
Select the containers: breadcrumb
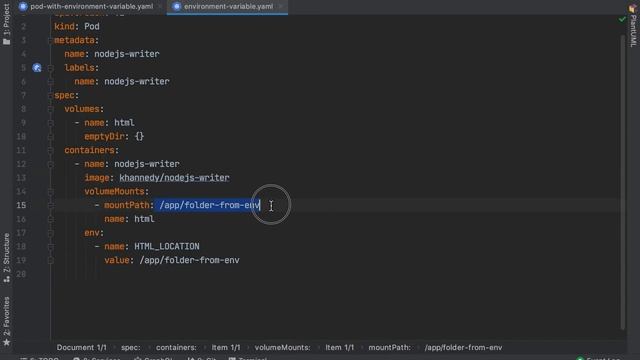point(176,347)
